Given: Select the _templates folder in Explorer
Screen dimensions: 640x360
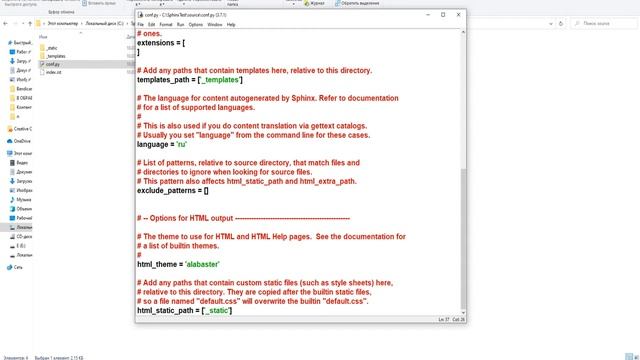Looking at the screenshot, I should click(x=56, y=56).
